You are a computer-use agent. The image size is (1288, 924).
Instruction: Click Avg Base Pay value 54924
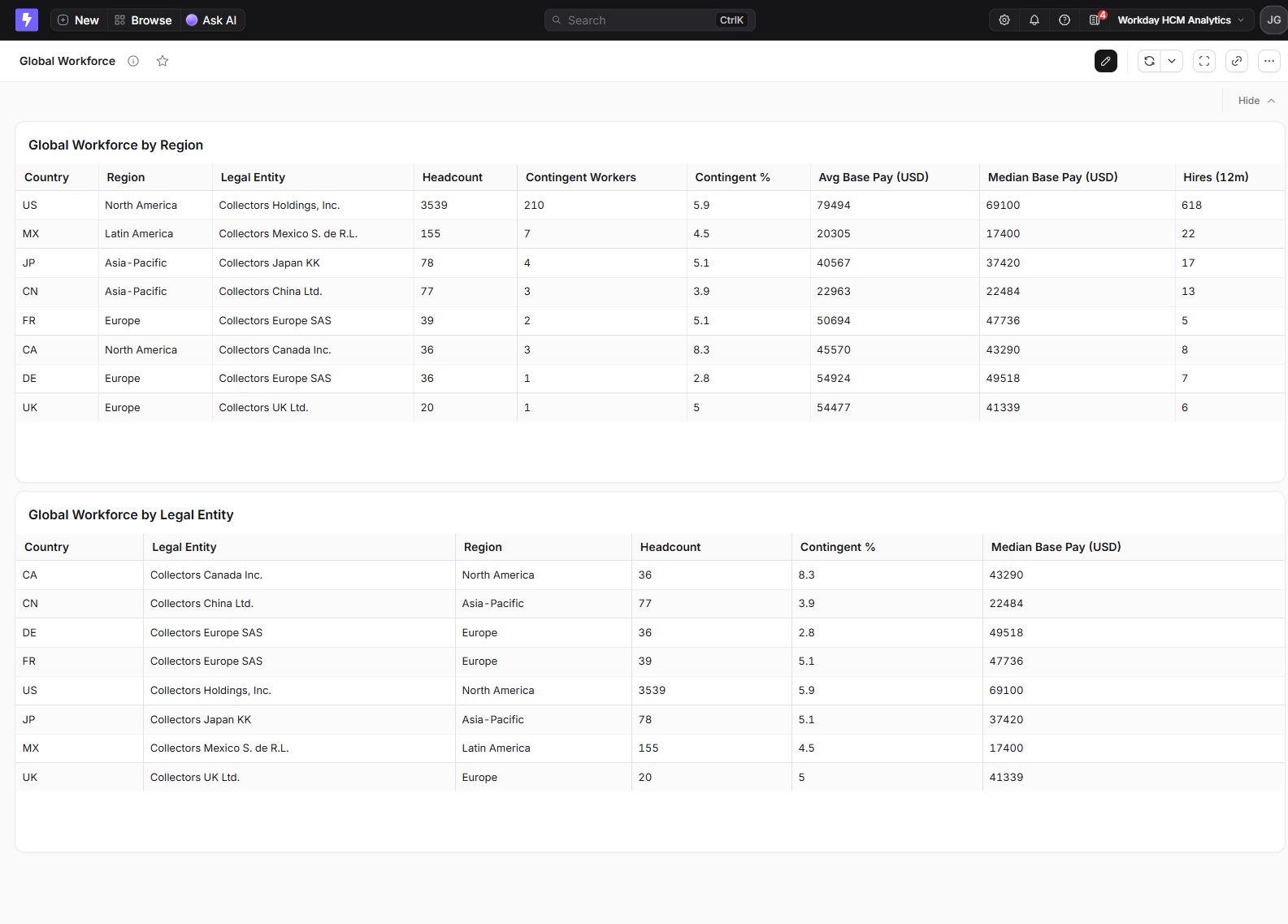pyautogui.click(x=834, y=378)
